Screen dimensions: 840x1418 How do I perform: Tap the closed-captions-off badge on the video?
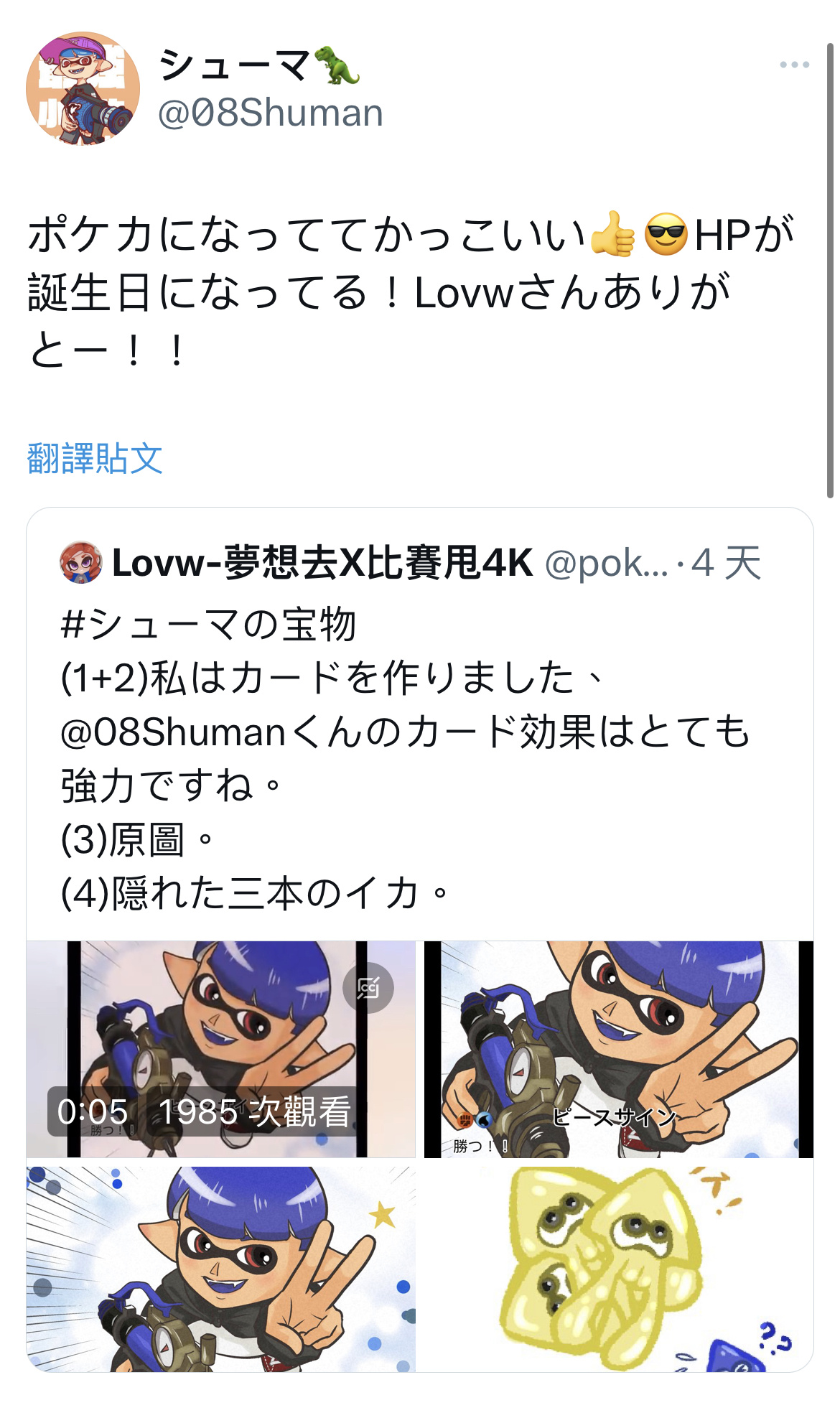tap(368, 988)
